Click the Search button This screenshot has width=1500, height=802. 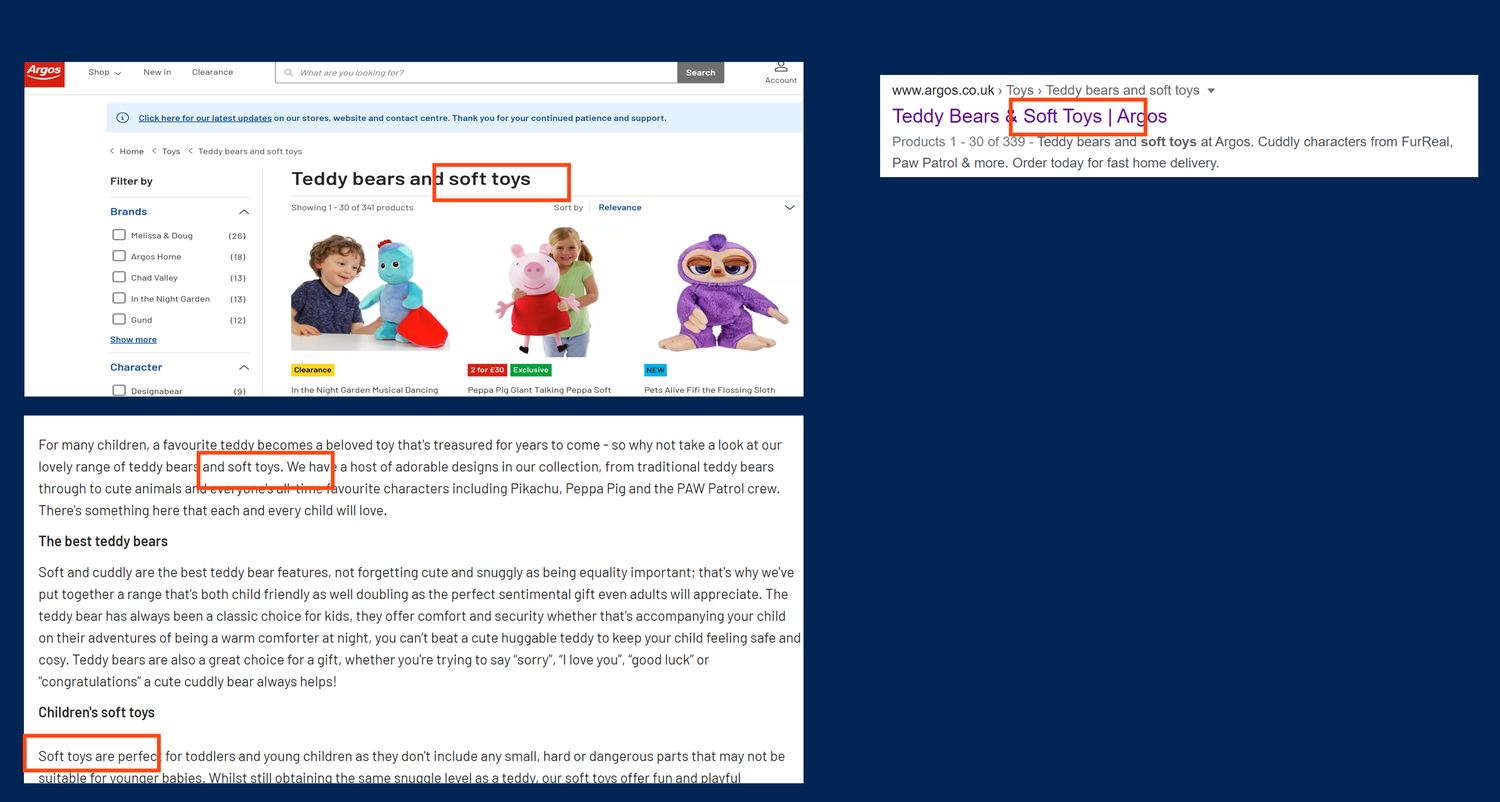pos(700,73)
